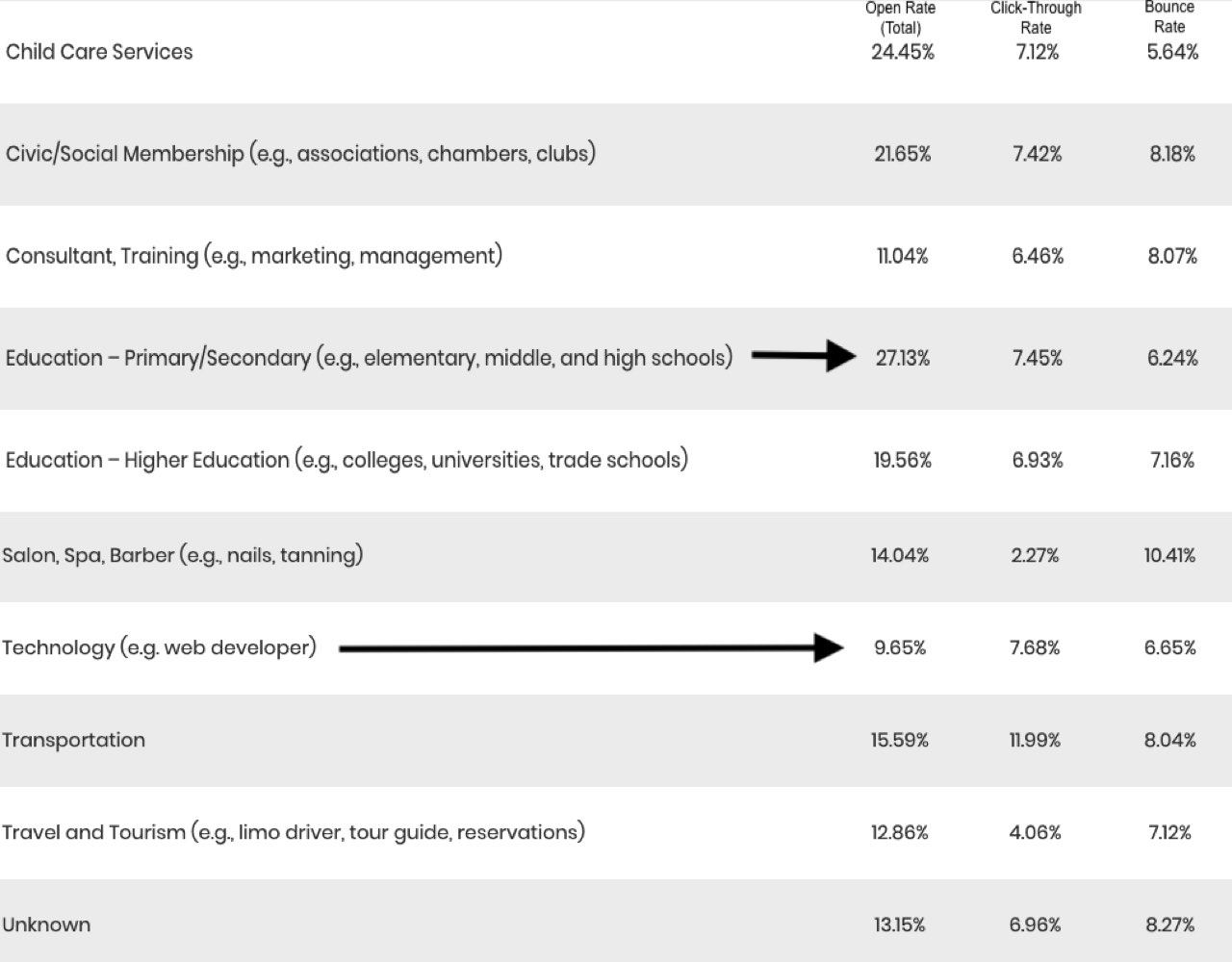Click the Consultant, Training row label
The width and height of the screenshot is (1232, 962).
click(x=254, y=256)
